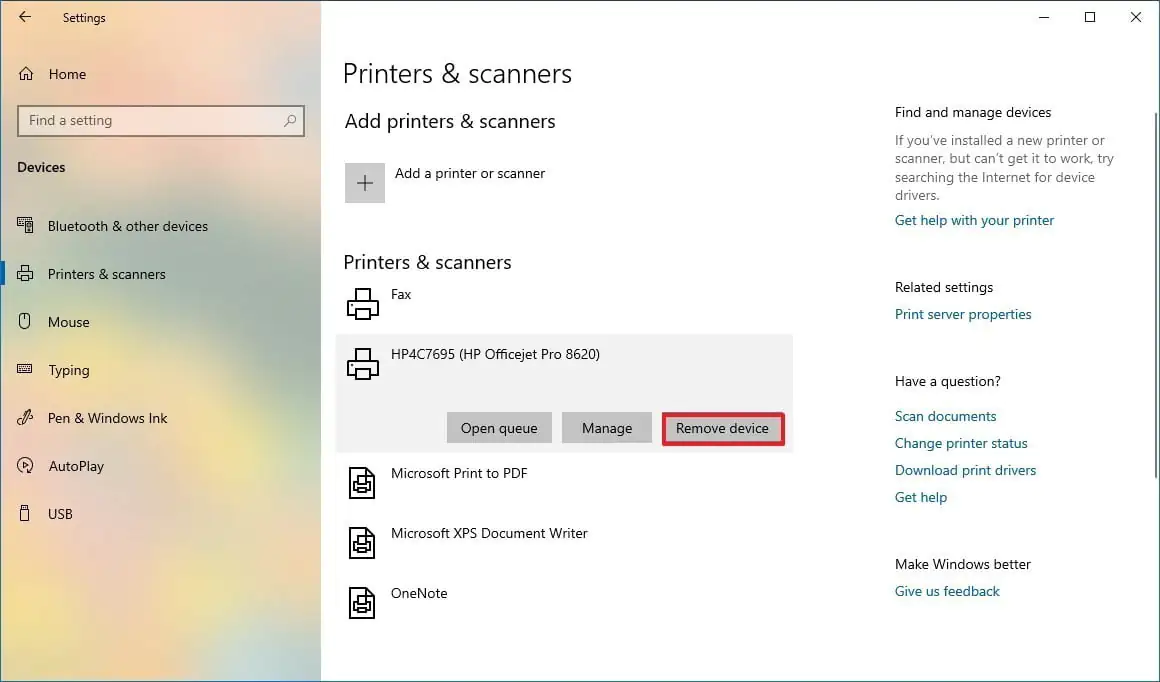This screenshot has width=1160, height=682.
Task: Open Bluetooth & other devices section
Action: 127,226
